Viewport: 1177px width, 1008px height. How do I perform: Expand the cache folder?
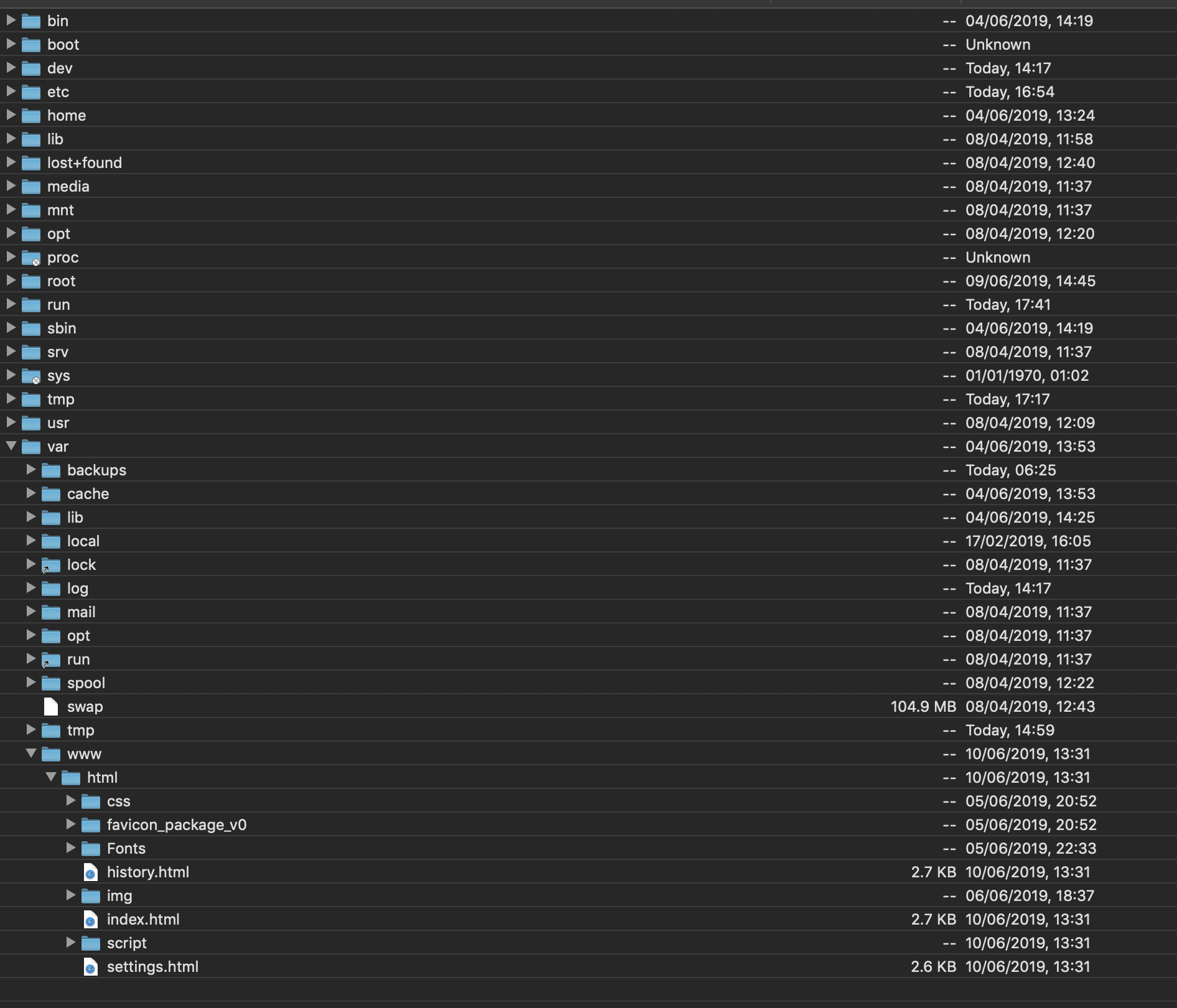30,493
